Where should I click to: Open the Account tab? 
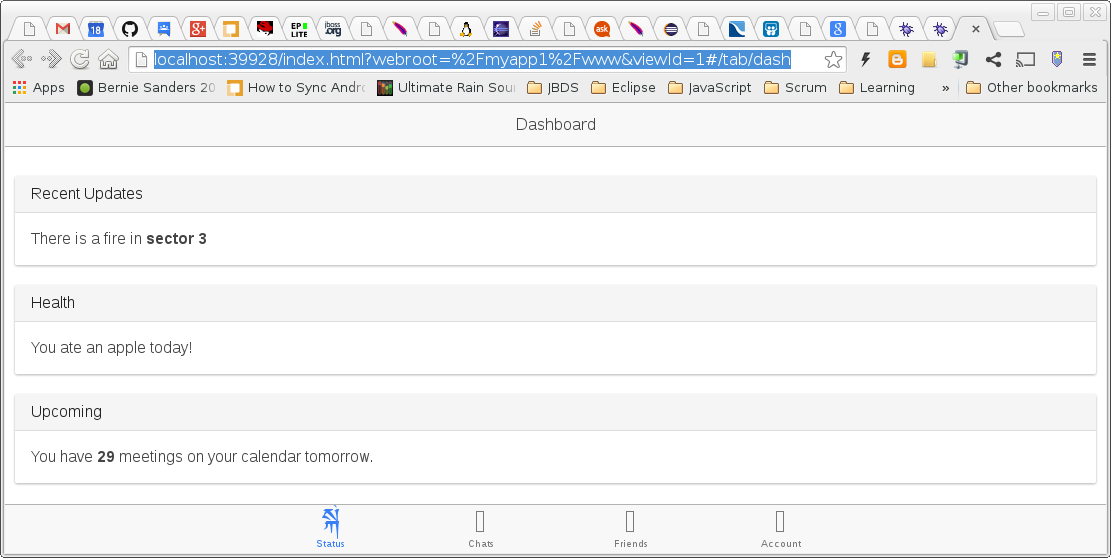click(x=780, y=528)
